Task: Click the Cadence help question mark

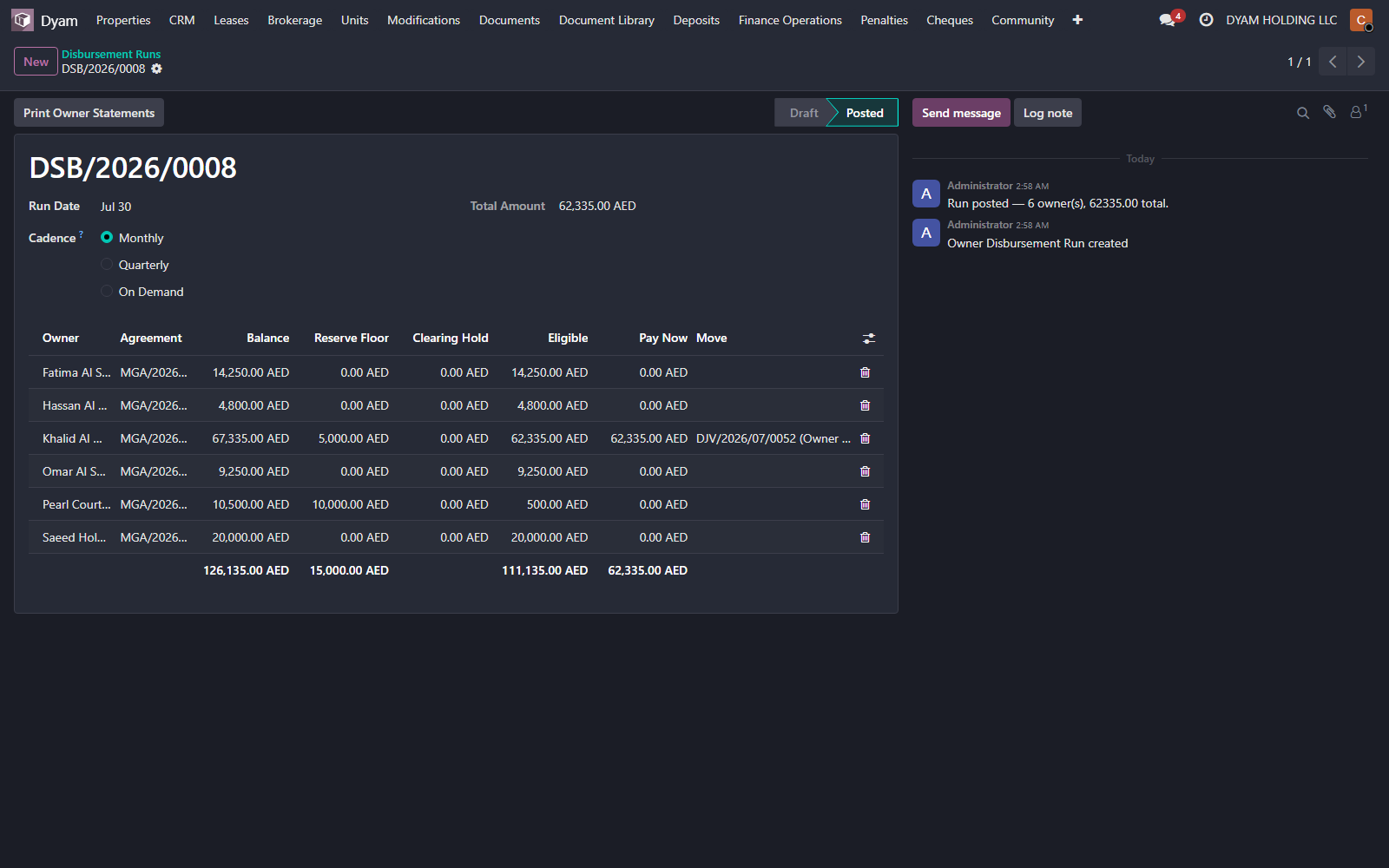Action: [x=82, y=234]
